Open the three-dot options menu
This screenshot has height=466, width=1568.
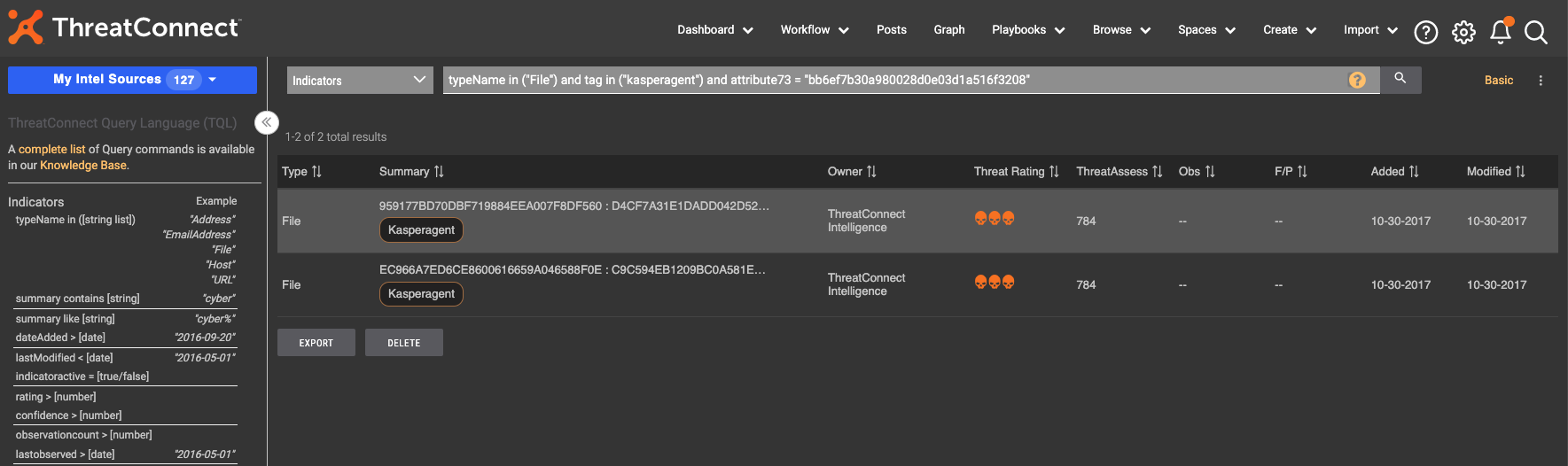(1541, 80)
